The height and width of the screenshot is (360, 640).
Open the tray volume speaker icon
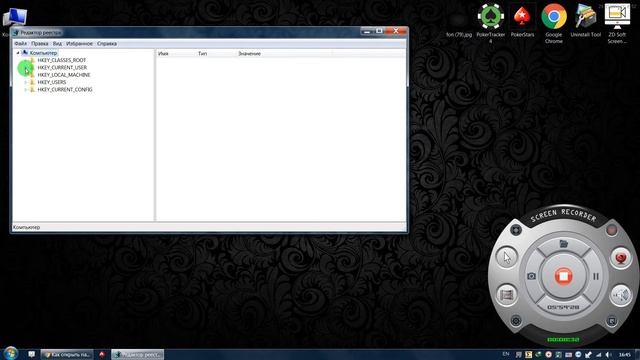click(608, 355)
